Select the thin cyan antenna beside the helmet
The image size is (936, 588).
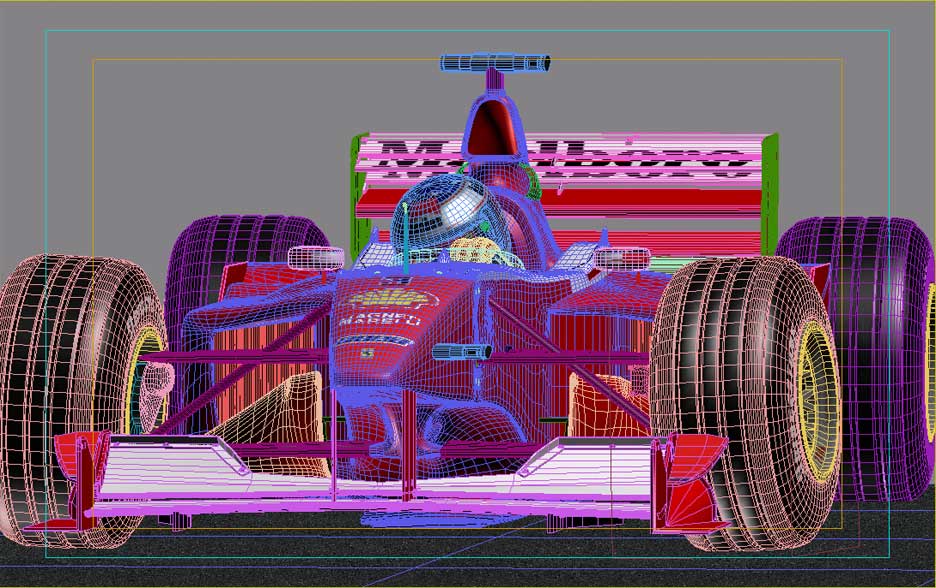click(406, 239)
